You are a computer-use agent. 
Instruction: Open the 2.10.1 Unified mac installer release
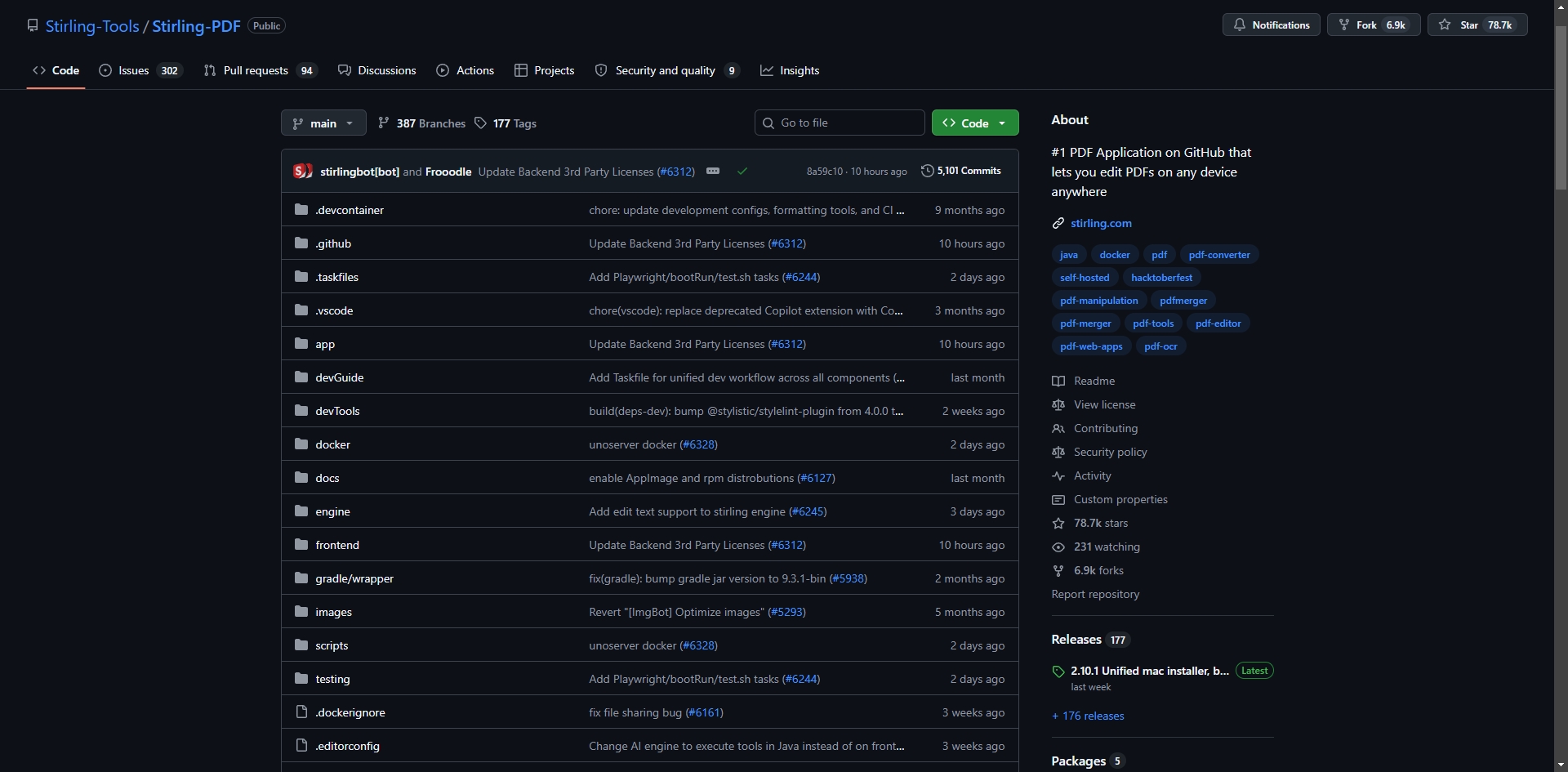[x=1149, y=671]
